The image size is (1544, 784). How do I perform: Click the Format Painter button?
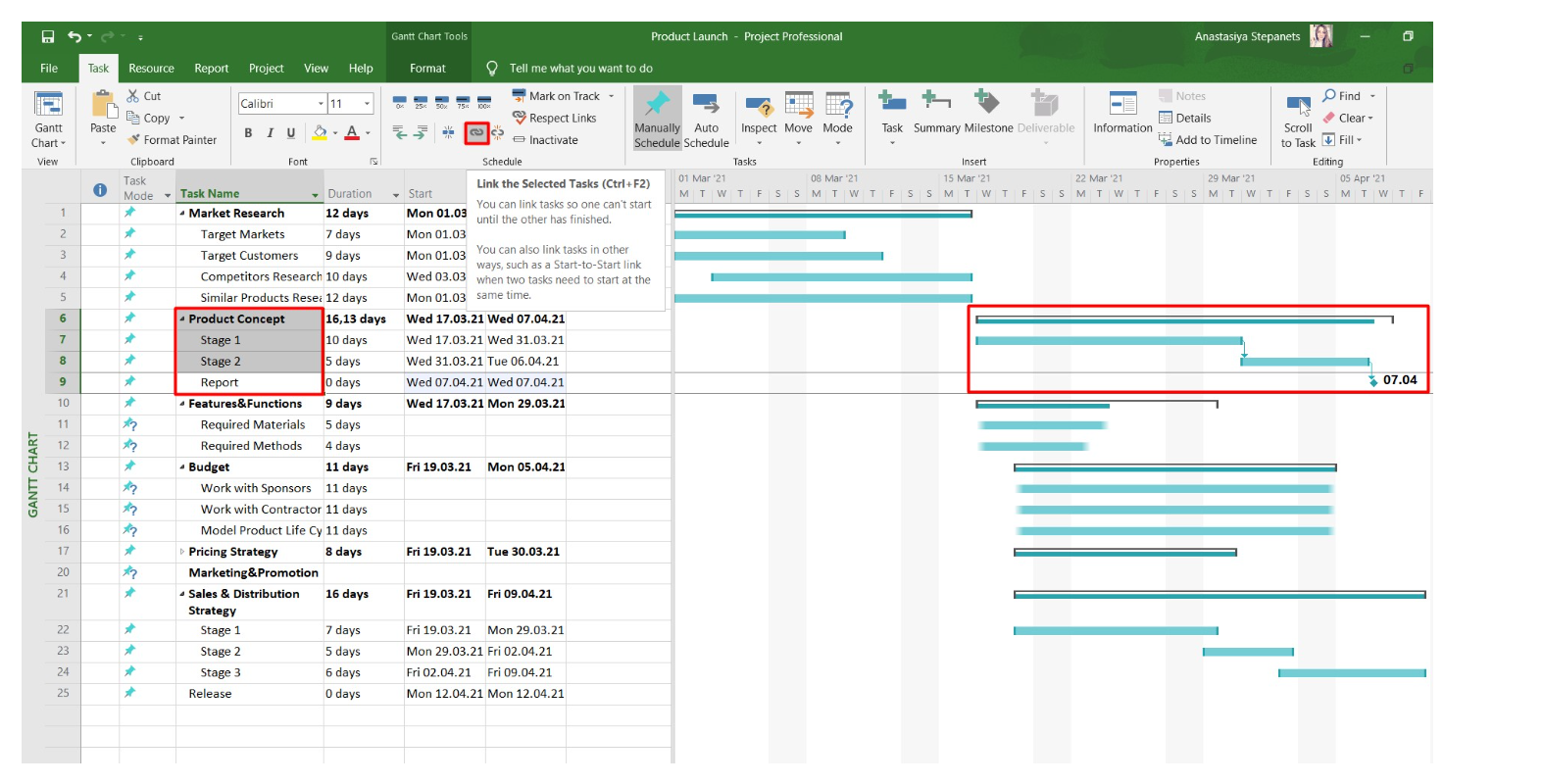click(172, 140)
